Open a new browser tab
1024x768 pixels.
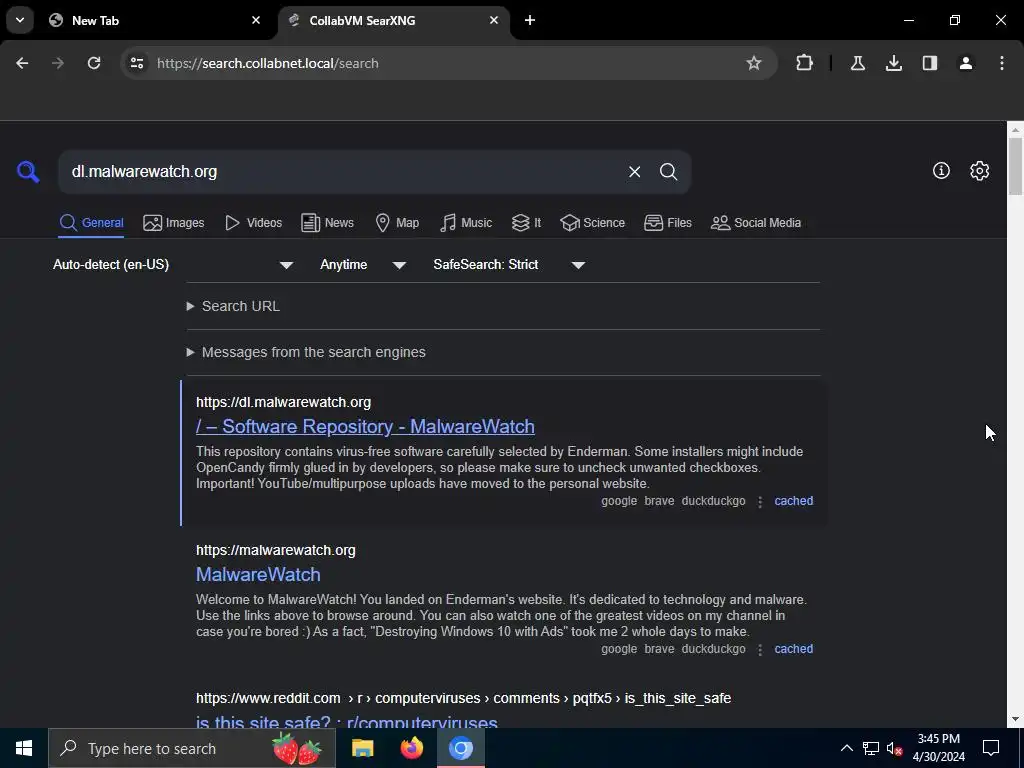click(530, 20)
